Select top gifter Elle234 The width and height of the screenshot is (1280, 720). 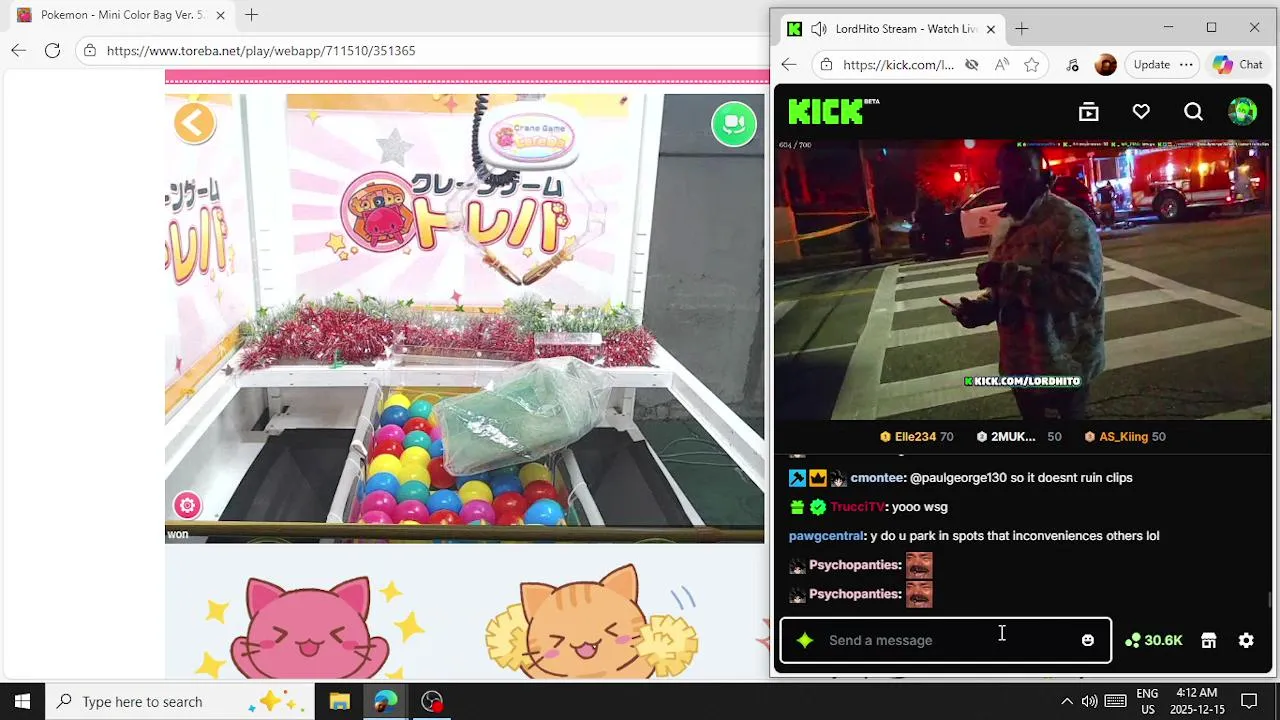916,437
